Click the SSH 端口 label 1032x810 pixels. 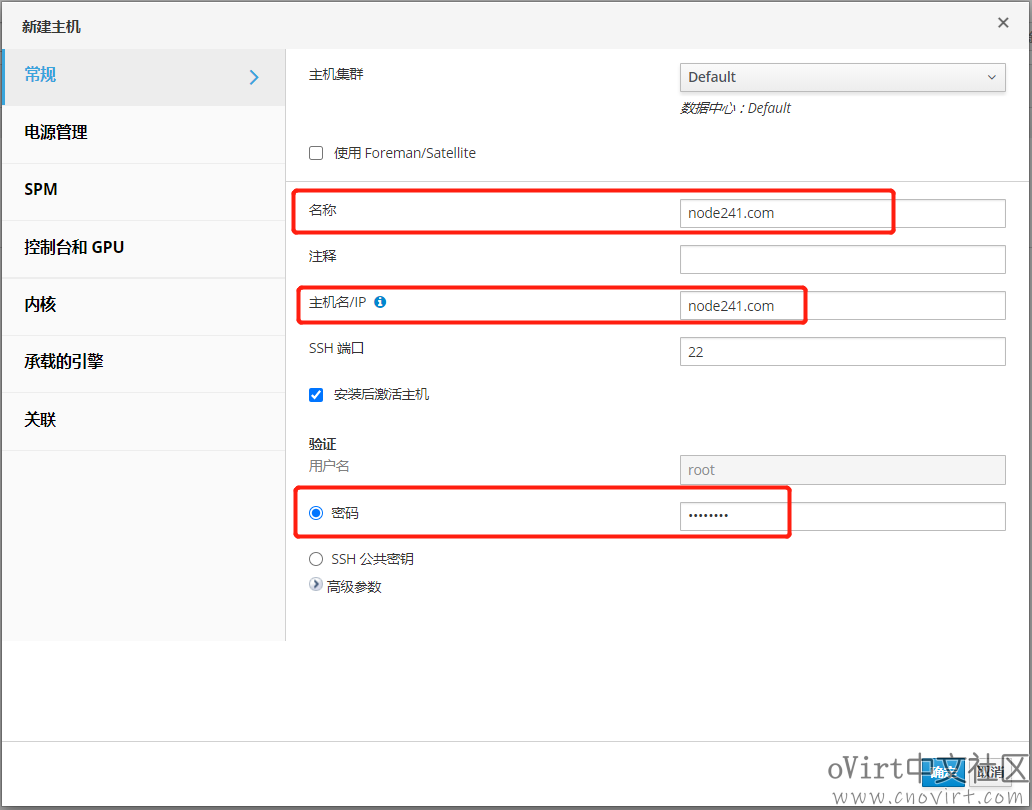pyautogui.click(x=336, y=348)
